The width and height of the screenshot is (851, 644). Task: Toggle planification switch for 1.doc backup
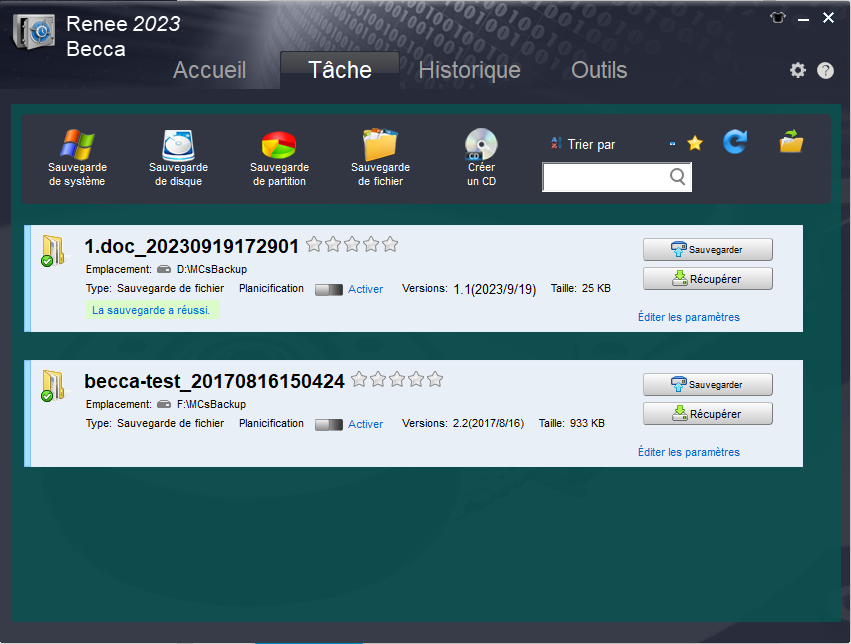pos(328,289)
